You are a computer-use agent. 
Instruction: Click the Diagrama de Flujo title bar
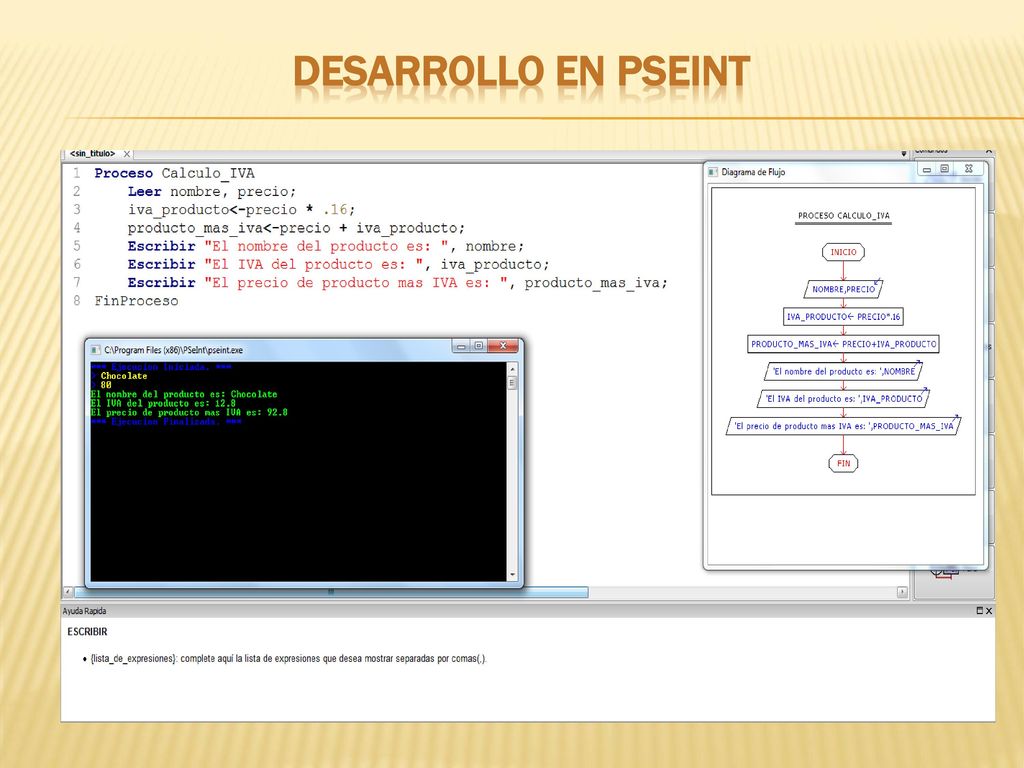[810, 172]
